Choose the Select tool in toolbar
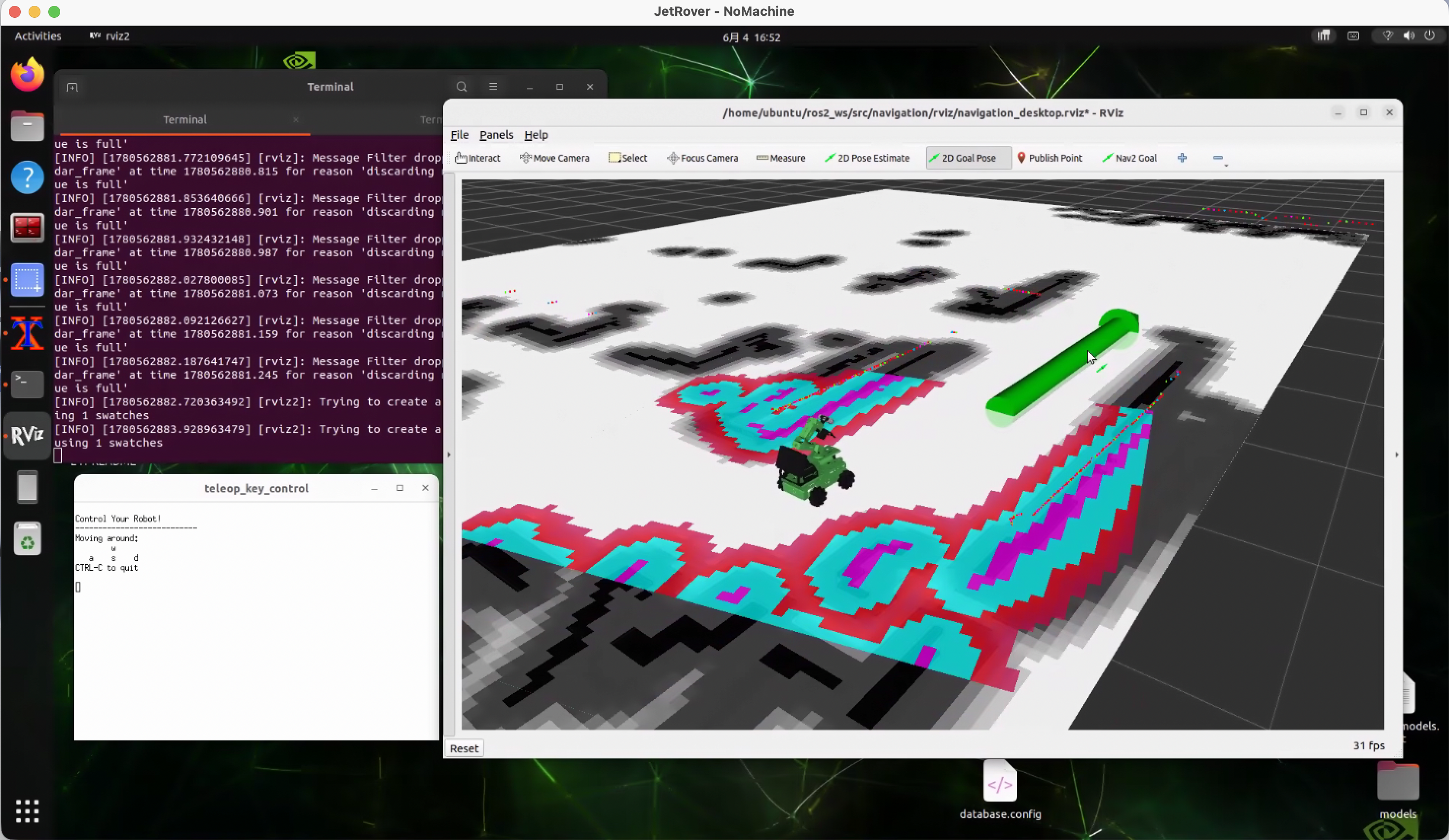The image size is (1449, 840). click(628, 158)
